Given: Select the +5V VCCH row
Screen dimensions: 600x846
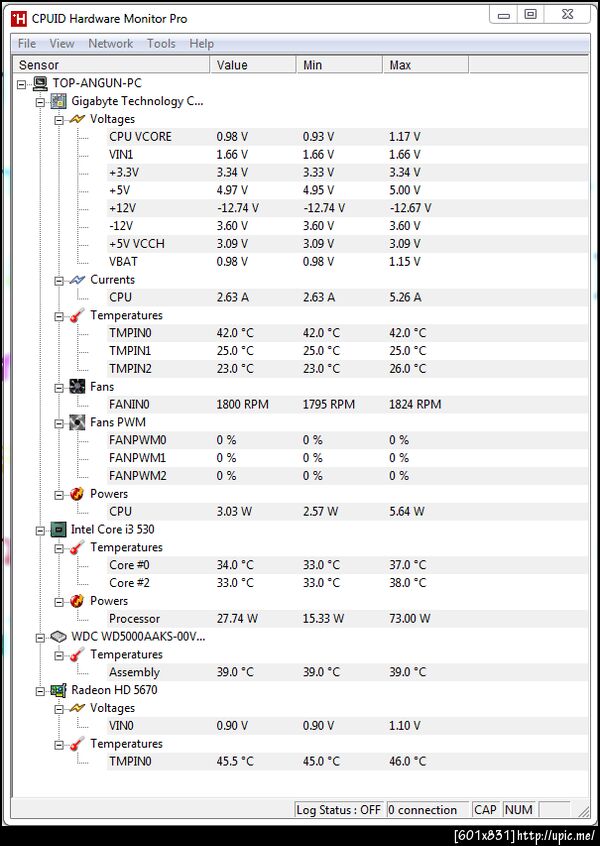Looking at the screenshot, I should pyautogui.click(x=347, y=244).
